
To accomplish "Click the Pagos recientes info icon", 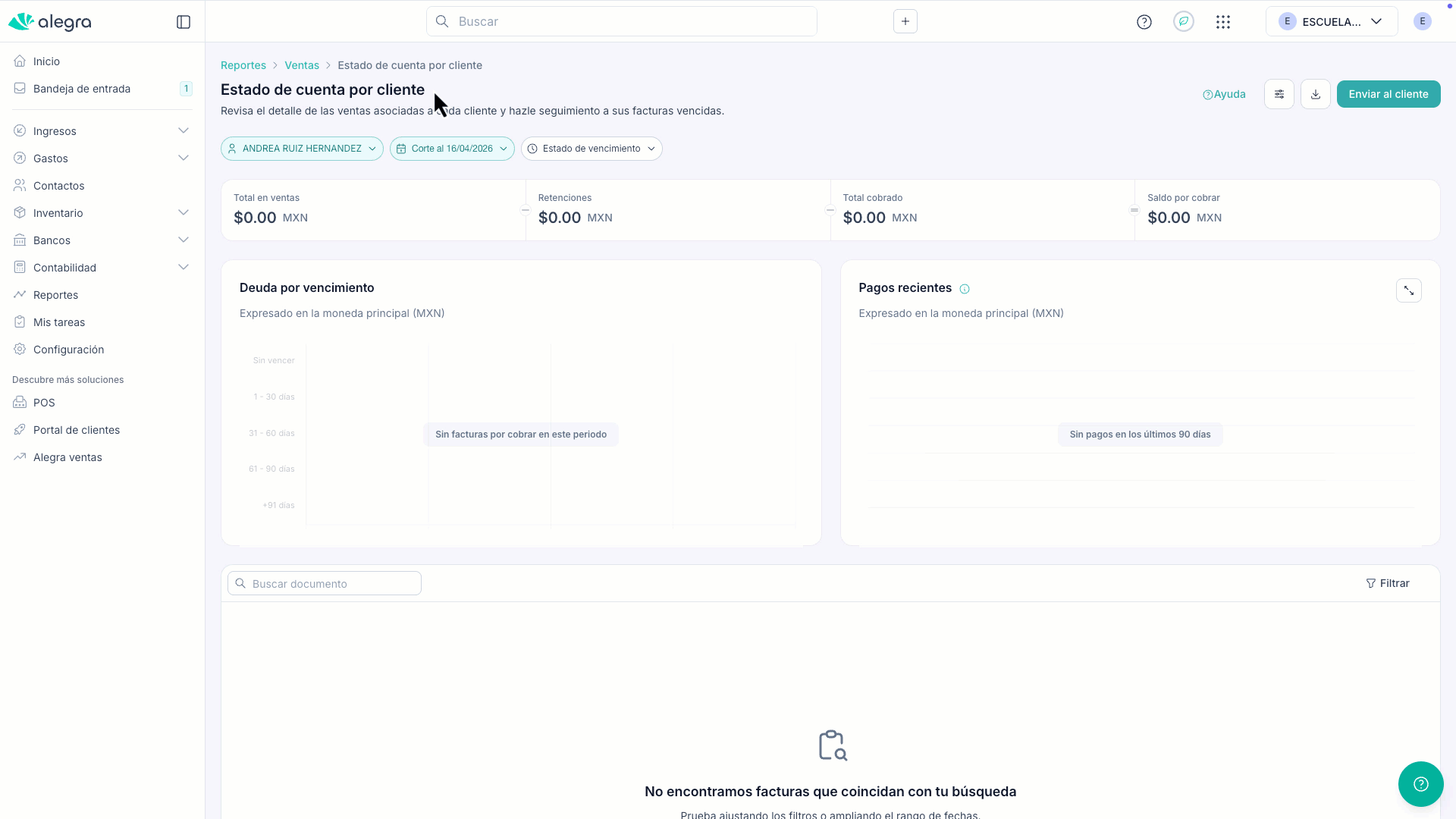I will pos(965,289).
